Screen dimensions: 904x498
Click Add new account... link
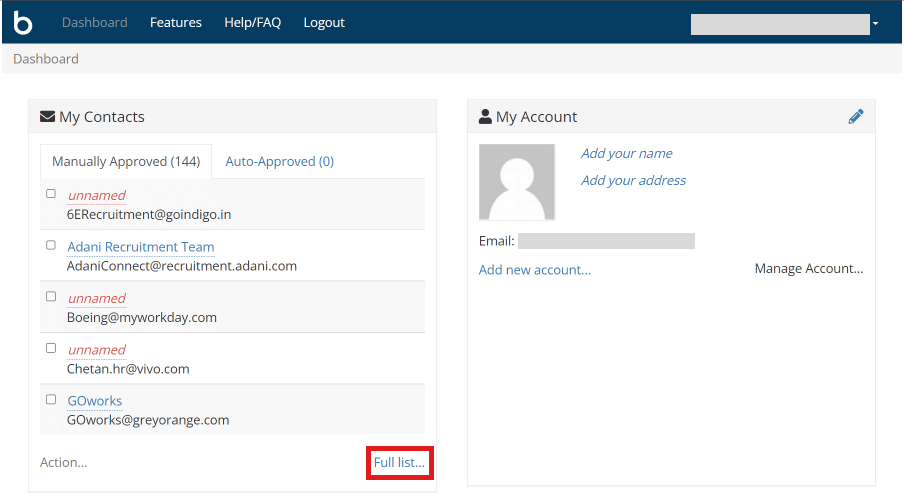tap(534, 270)
